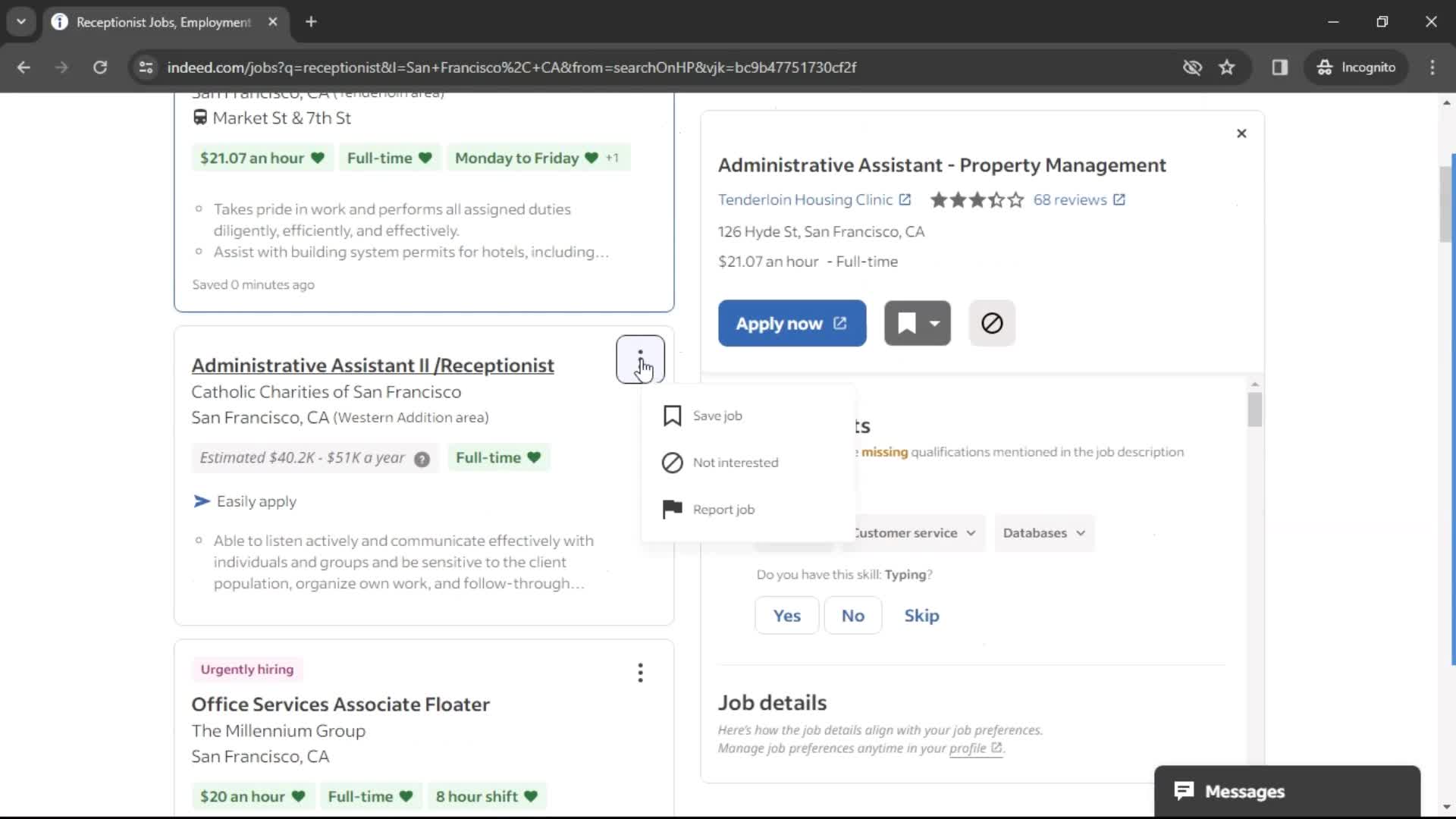The image size is (1456, 819).
Task: Click the Not interested icon in menu
Action: click(671, 462)
